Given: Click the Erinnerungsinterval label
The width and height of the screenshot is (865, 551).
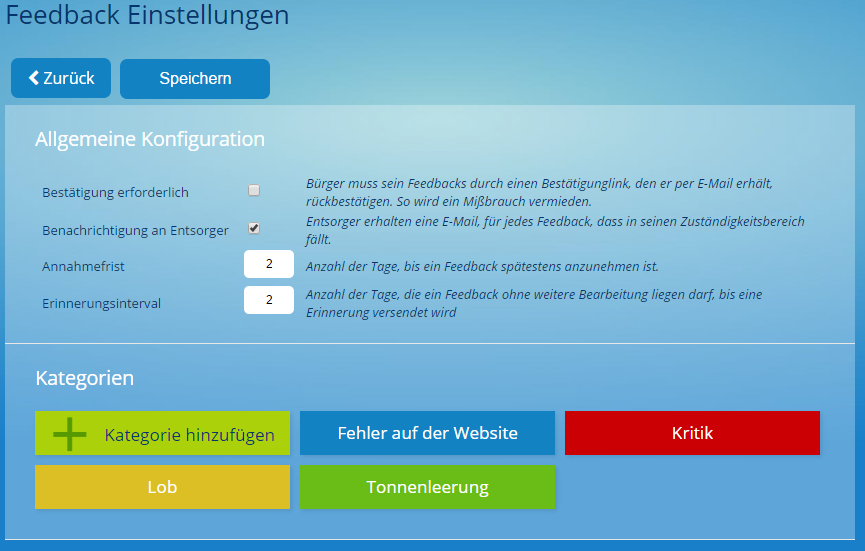Looking at the screenshot, I should pyautogui.click(x=102, y=303).
